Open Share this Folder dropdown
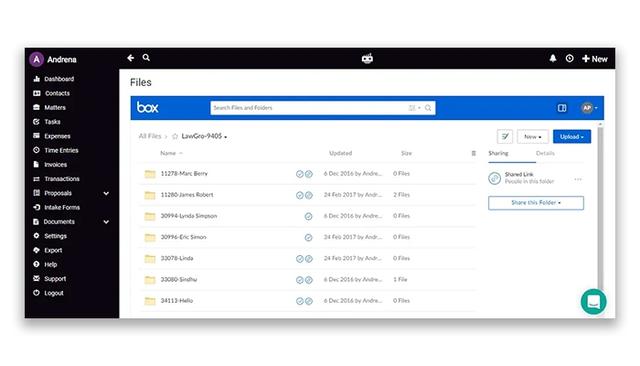640x366 pixels. 536,203
